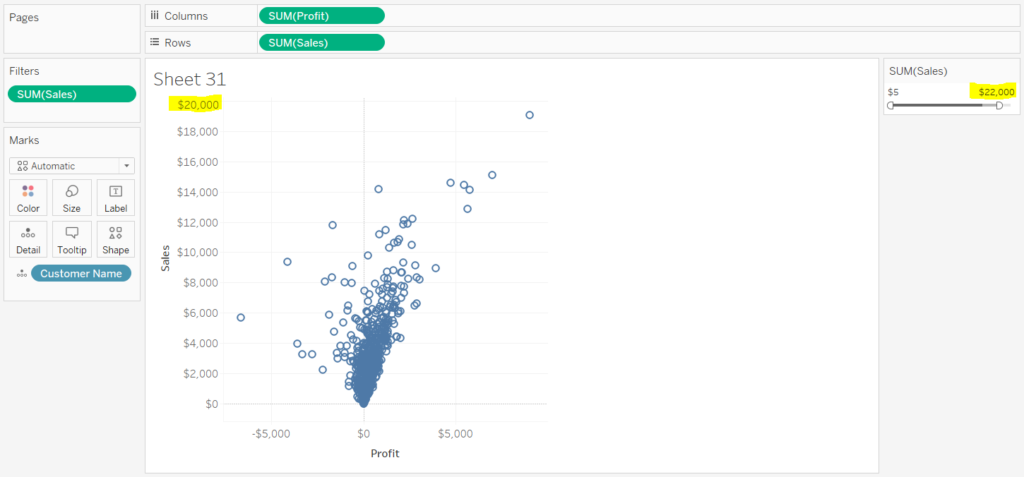Click the Columns shelf icon
1024x477 pixels.
pos(155,15)
